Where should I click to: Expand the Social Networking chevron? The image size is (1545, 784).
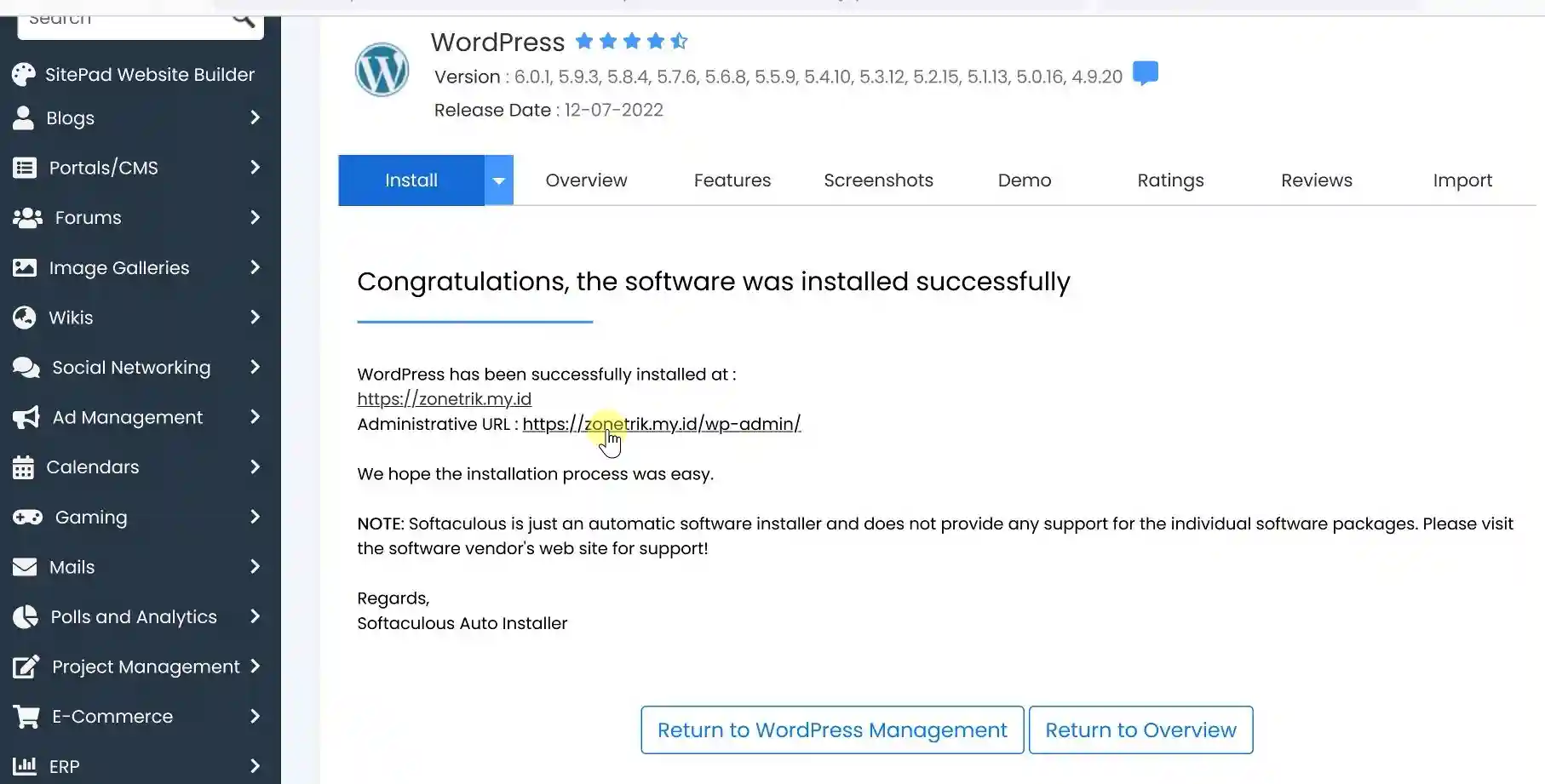pos(255,367)
